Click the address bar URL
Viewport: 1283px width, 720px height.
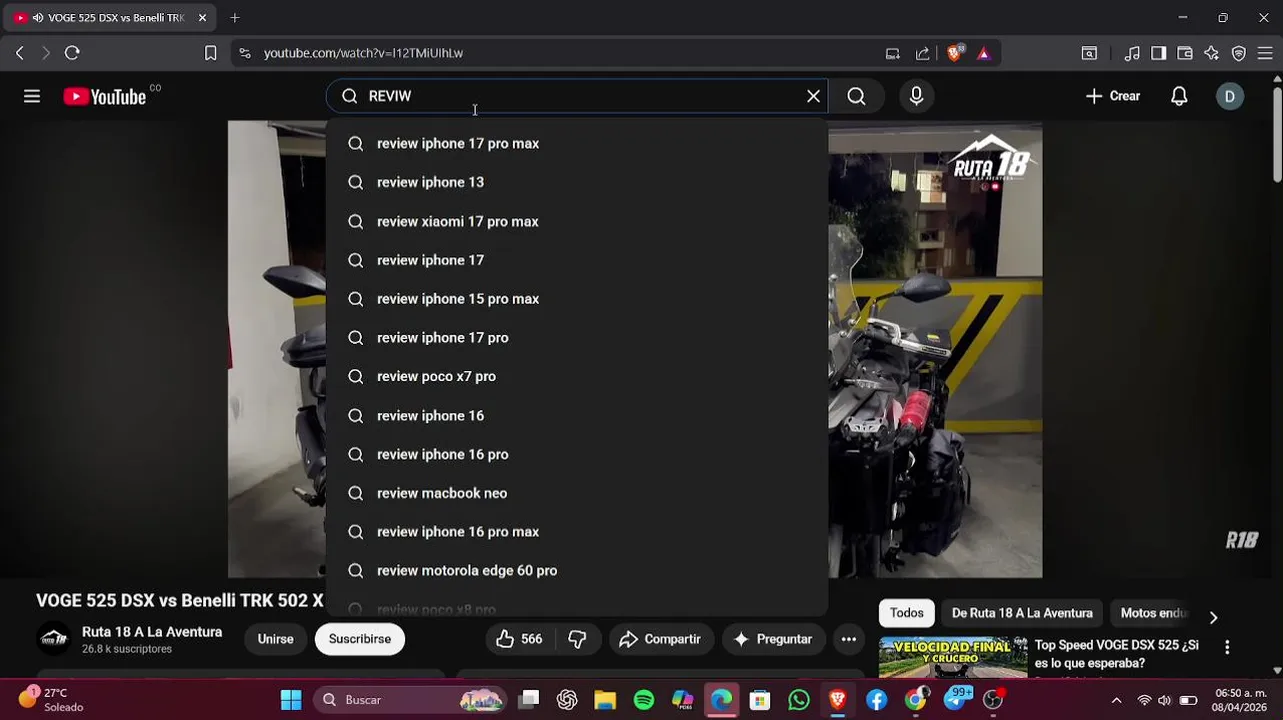pyautogui.click(x=363, y=53)
